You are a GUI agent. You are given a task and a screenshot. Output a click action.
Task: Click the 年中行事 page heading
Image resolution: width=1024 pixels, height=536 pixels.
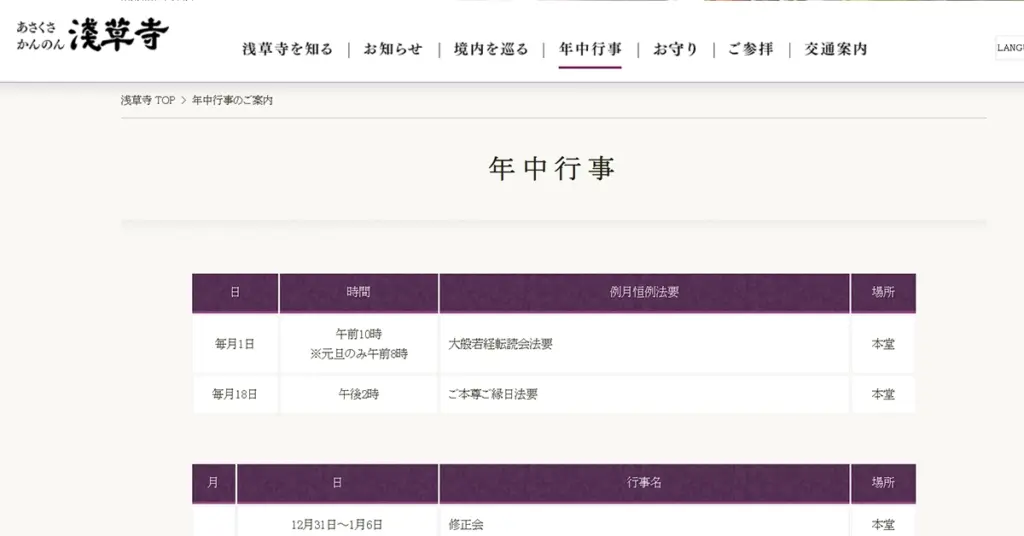tap(552, 168)
